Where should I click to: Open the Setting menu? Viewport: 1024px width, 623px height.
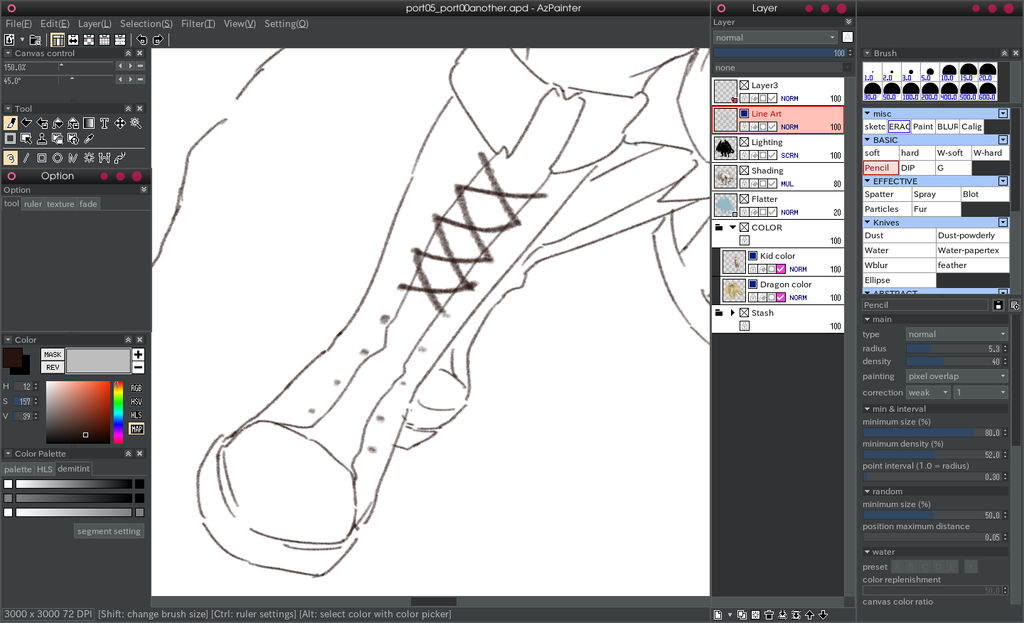click(x=286, y=24)
